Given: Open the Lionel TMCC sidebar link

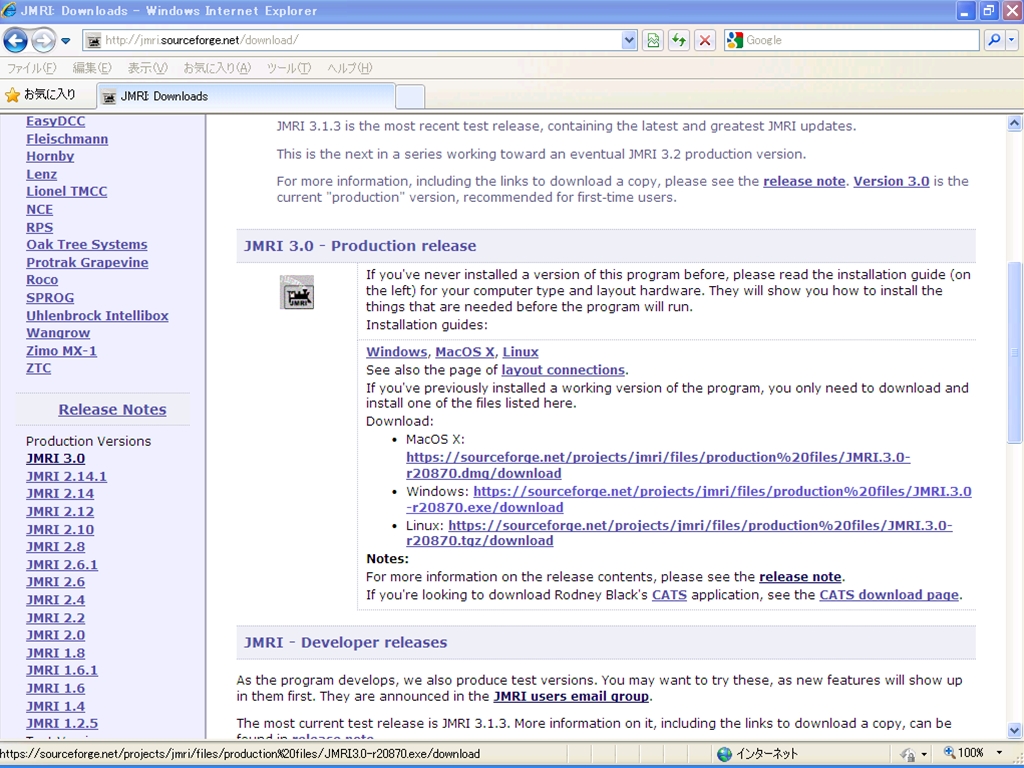Looking at the screenshot, I should (67, 192).
